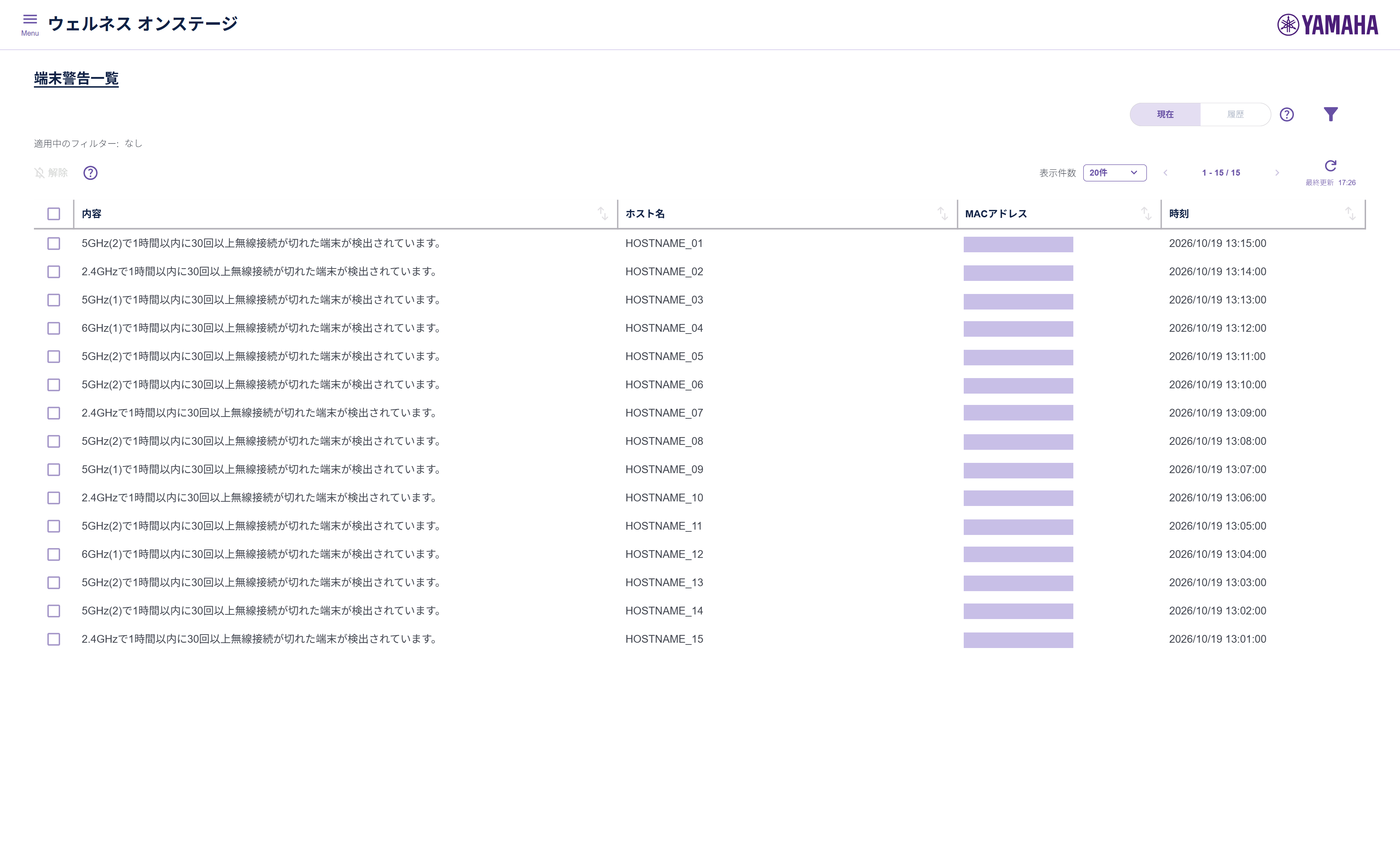
Task: Go to previous page arrow
Action: tap(1165, 173)
